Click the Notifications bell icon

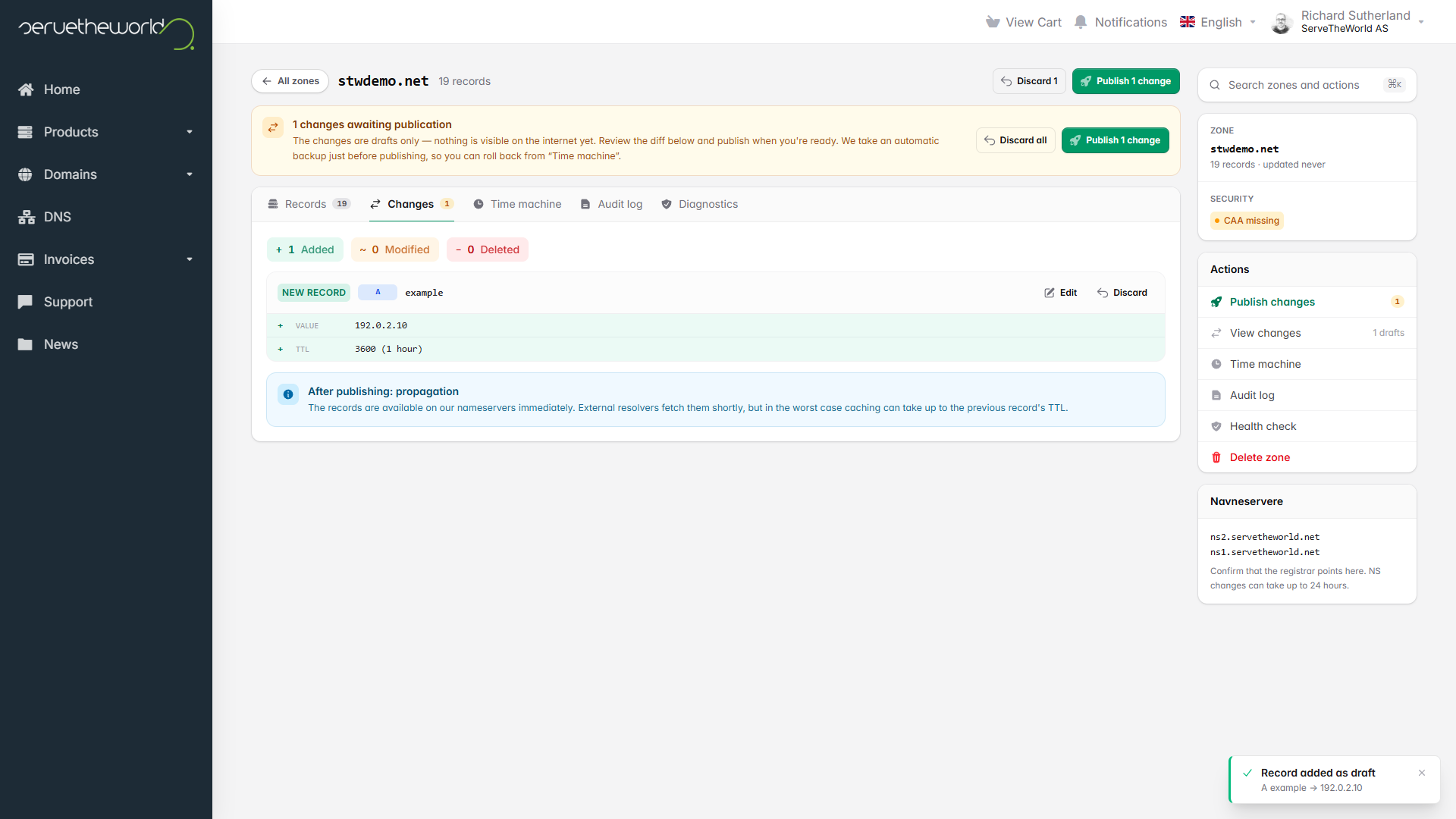1081,22
